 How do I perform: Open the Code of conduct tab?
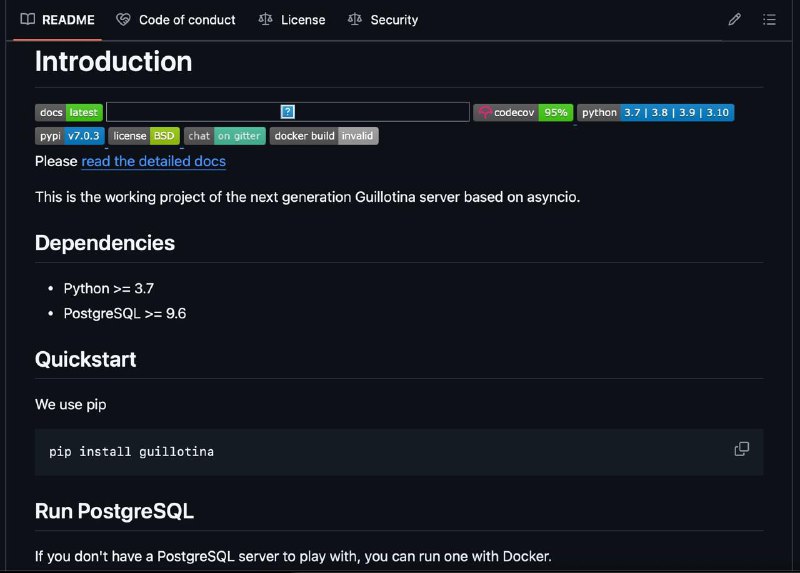(x=176, y=20)
